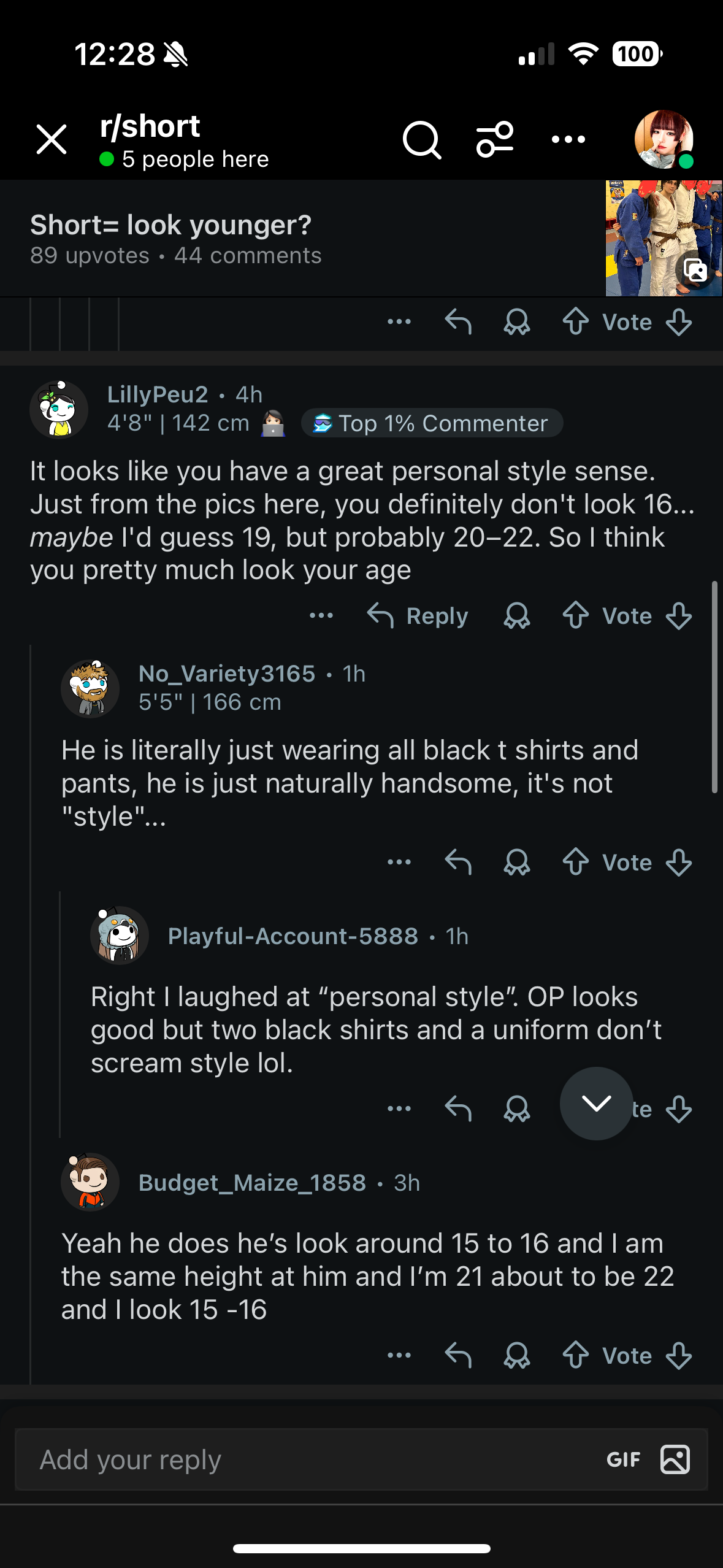Open more options on LillyPeu2's comment
This screenshot has height=1568, width=723.
click(321, 616)
